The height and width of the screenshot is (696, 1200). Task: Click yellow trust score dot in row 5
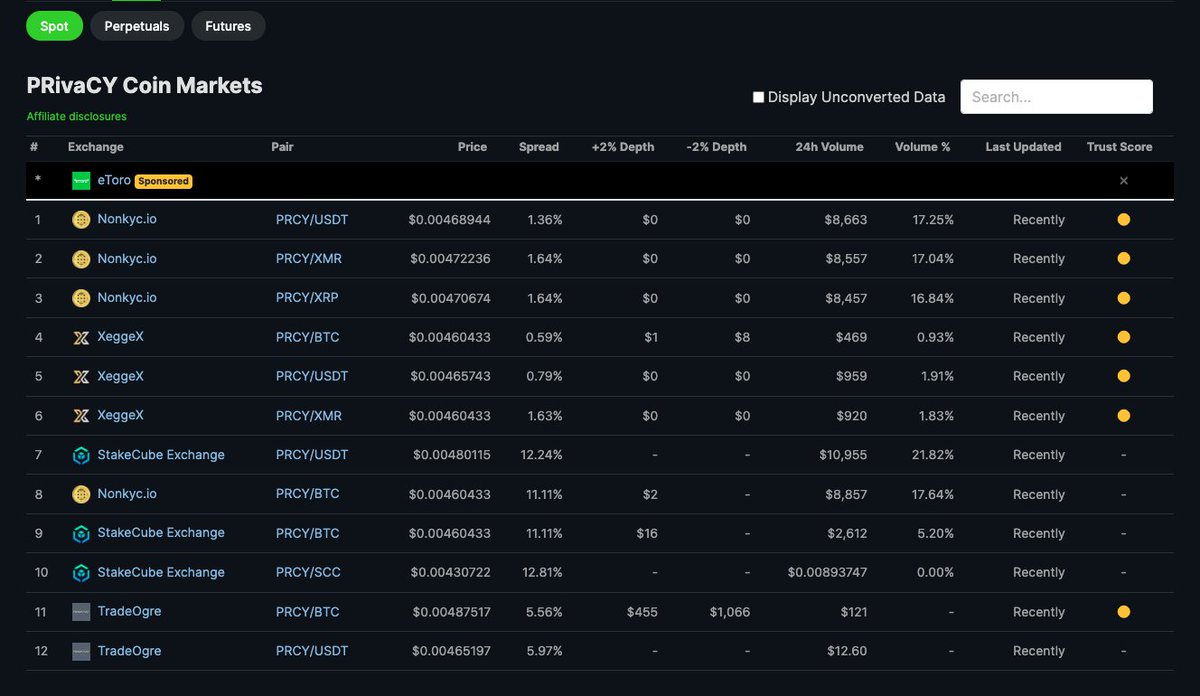coord(1123,376)
